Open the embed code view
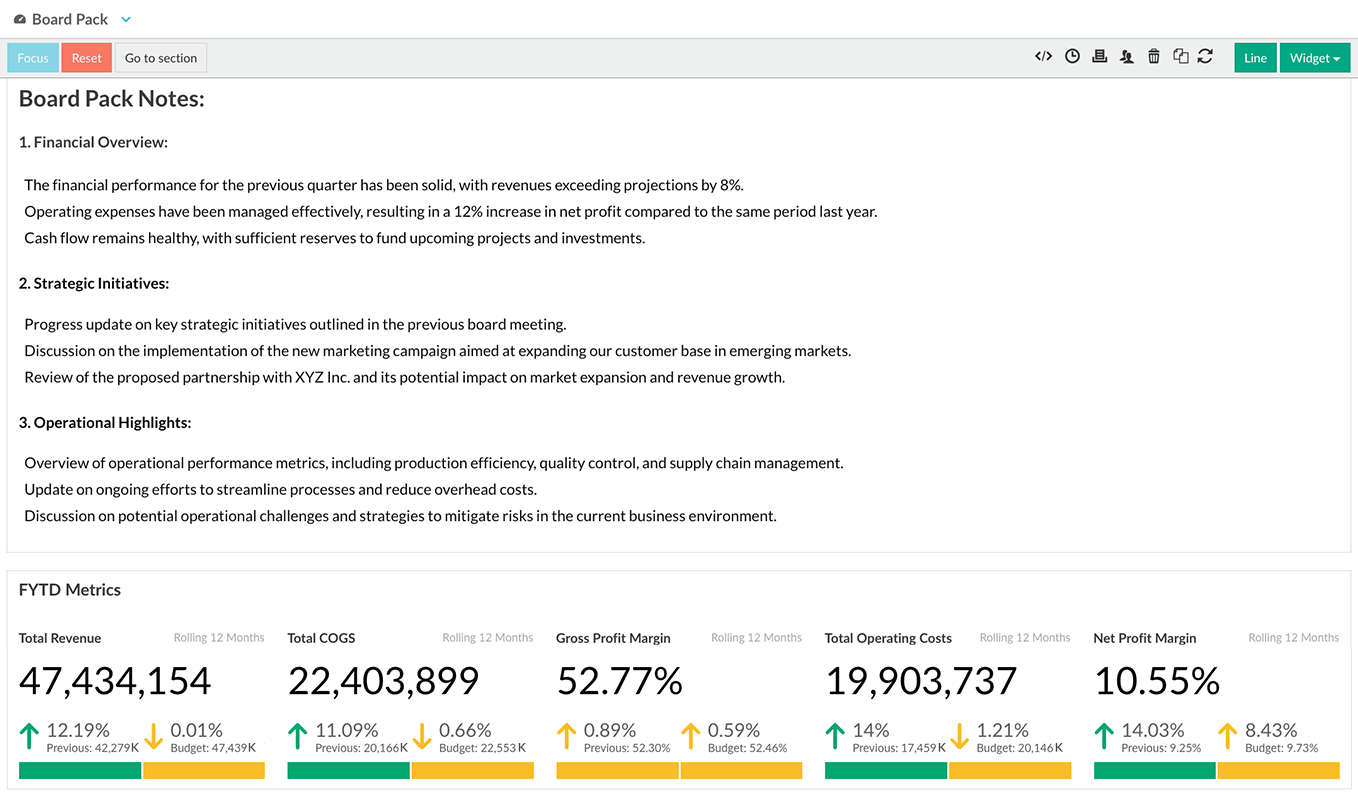Screen dimensions: 1358x792 pos(1043,56)
